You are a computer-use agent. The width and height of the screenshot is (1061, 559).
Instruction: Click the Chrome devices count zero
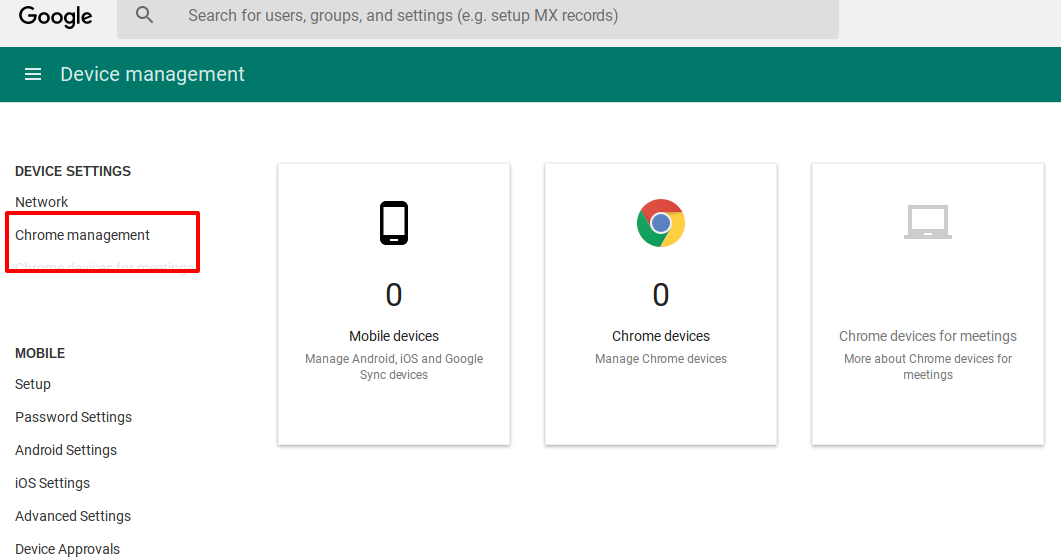660,295
